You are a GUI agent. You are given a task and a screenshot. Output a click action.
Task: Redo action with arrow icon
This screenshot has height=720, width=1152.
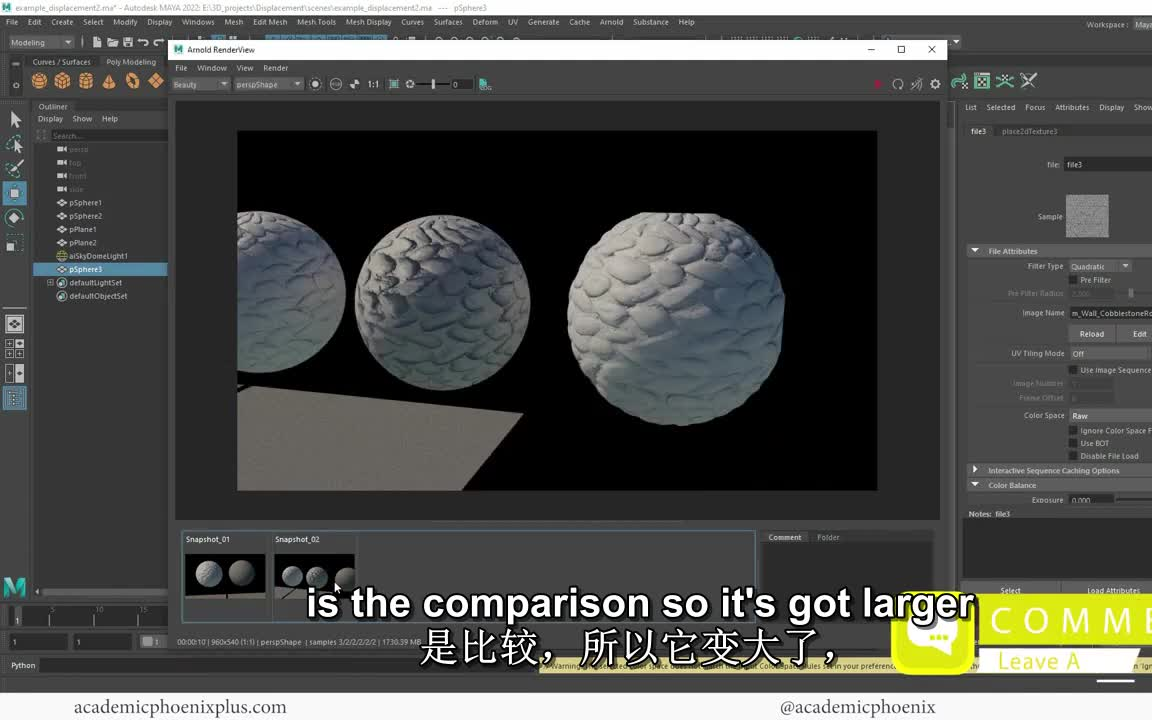pyautogui.click(x=159, y=43)
